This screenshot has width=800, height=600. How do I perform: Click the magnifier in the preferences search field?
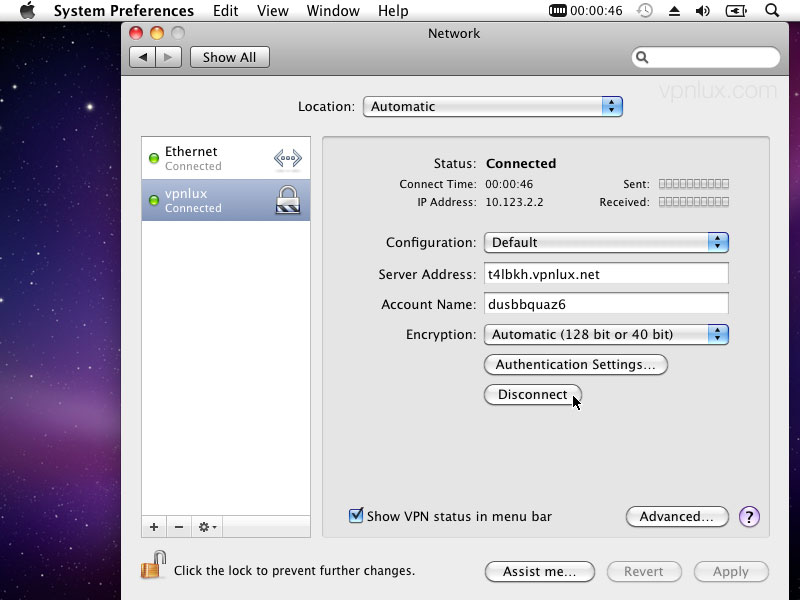(x=642, y=57)
